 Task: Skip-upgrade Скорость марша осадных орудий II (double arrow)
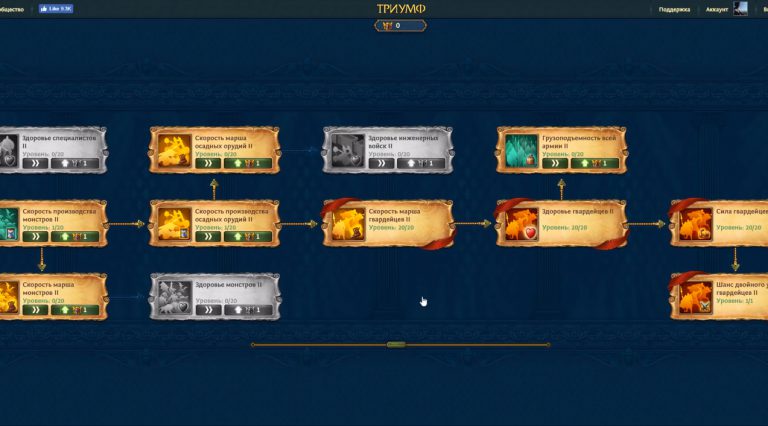[x=208, y=163]
